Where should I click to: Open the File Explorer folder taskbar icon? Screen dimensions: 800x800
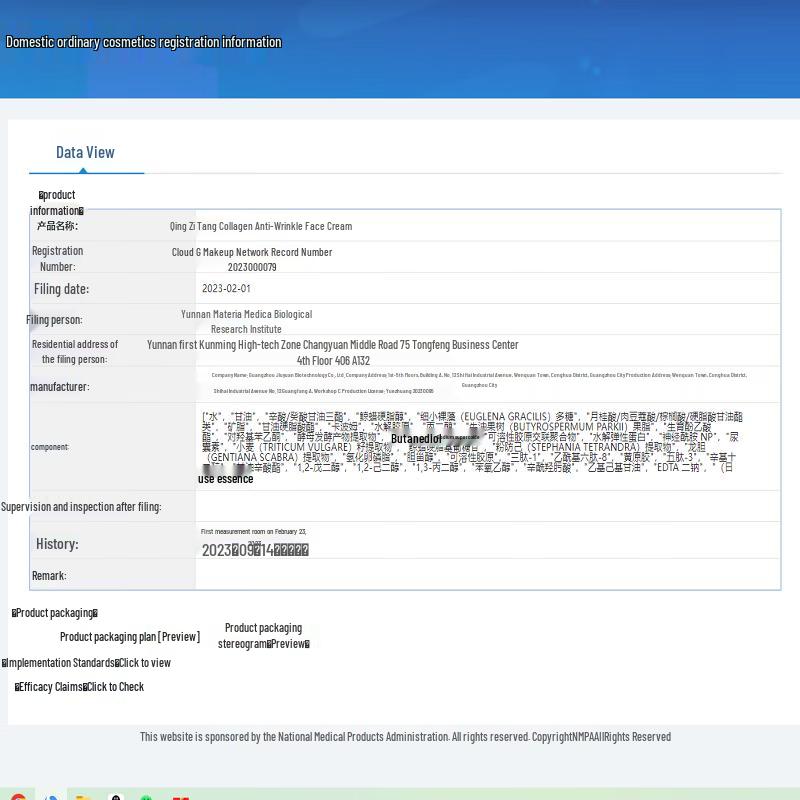[x=83, y=797]
